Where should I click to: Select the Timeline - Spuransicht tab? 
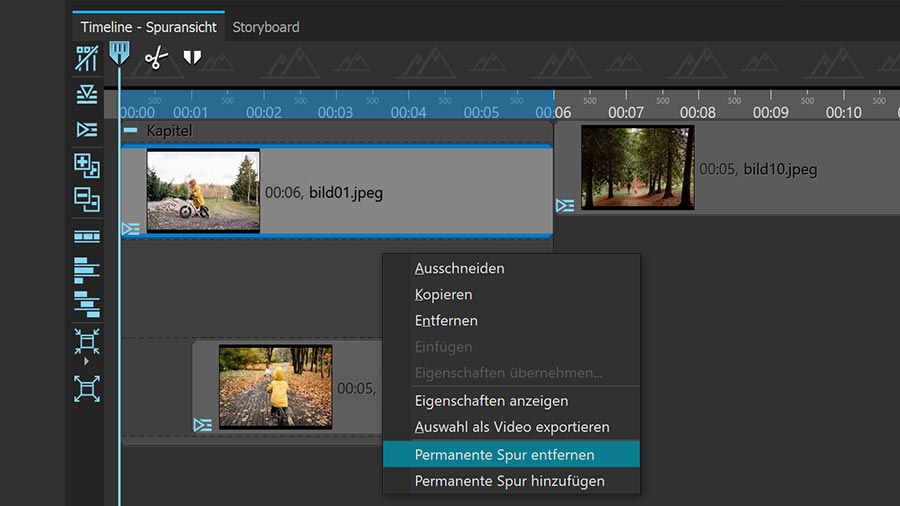click(x=148, y=27)
